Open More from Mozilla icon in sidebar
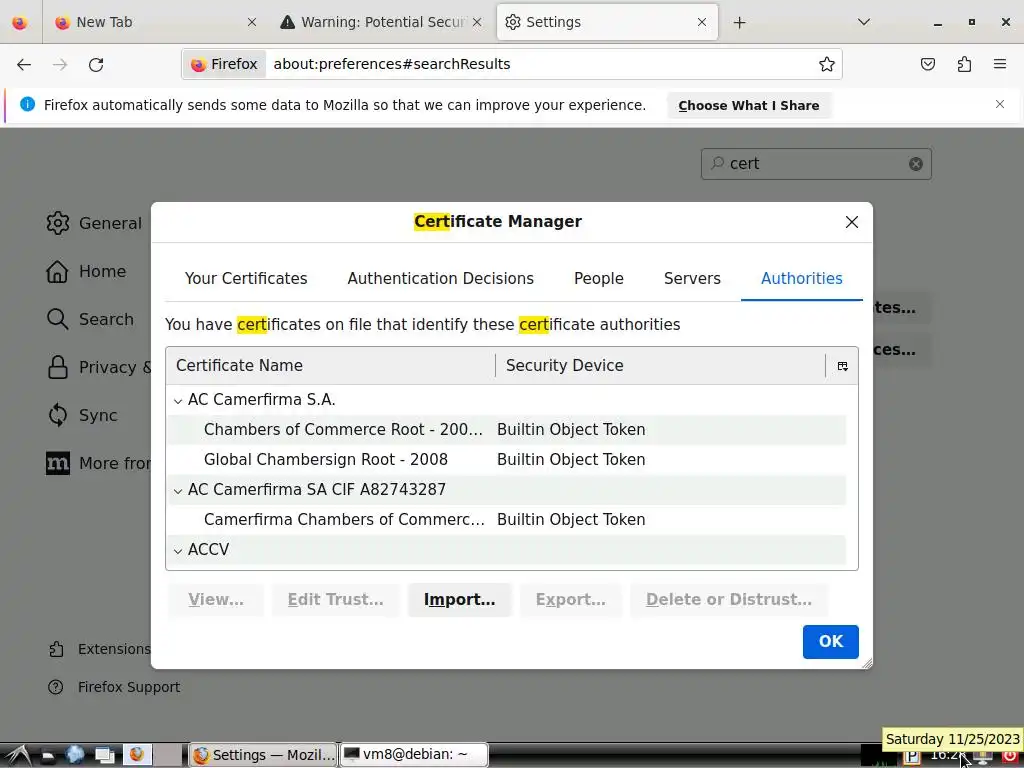Image resolution: width=1024 pixels, height=768 pixels. [57, 463]
